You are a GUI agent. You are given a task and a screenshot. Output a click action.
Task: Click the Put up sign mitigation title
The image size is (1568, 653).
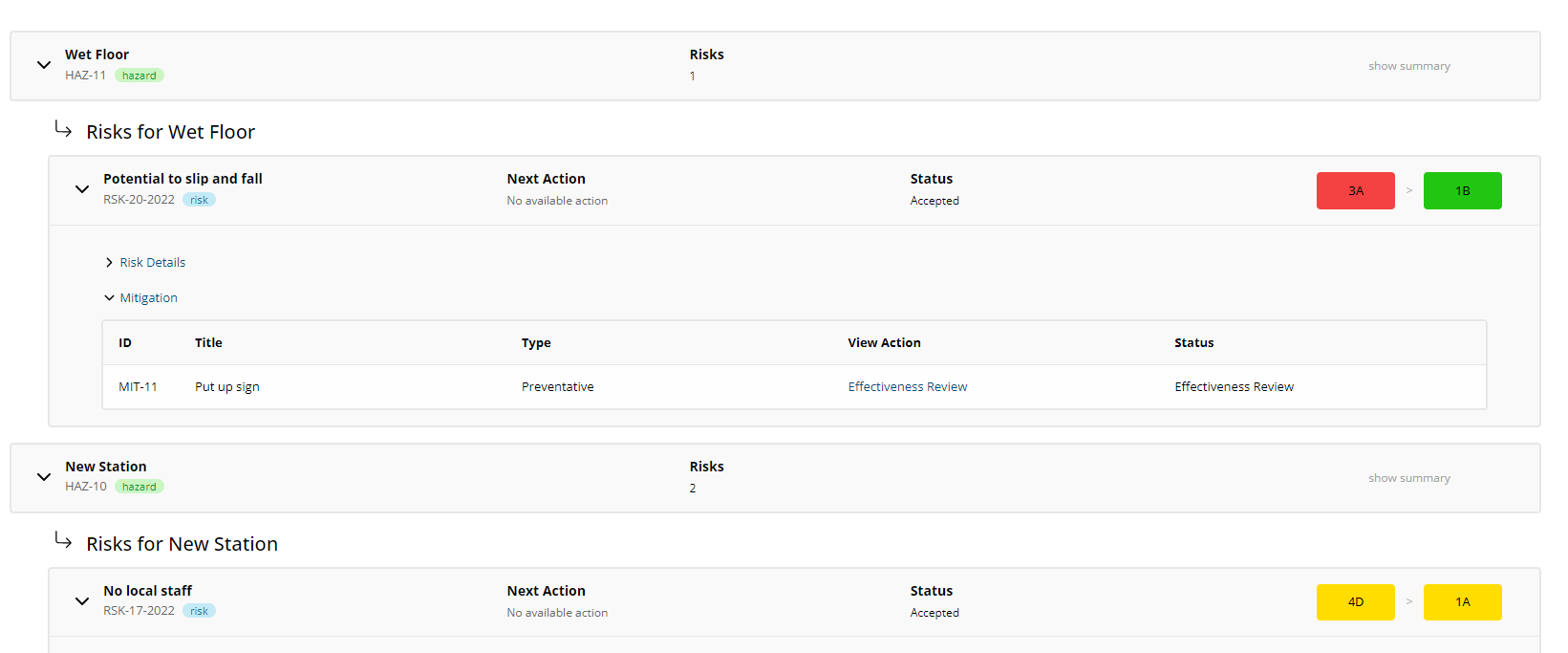click(x=227, y=387)
